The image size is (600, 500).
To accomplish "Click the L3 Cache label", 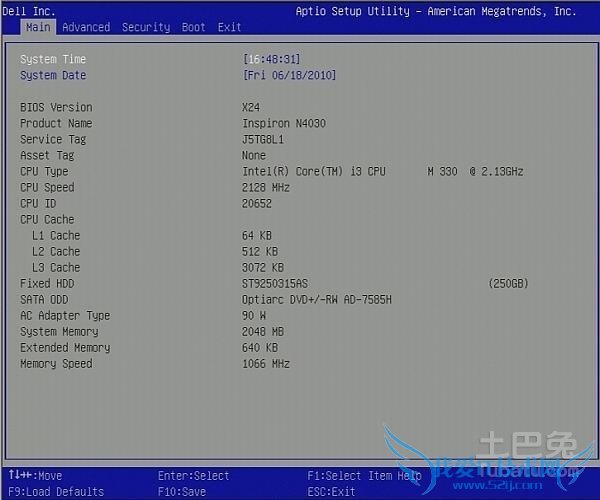I will tap(56, 268).
